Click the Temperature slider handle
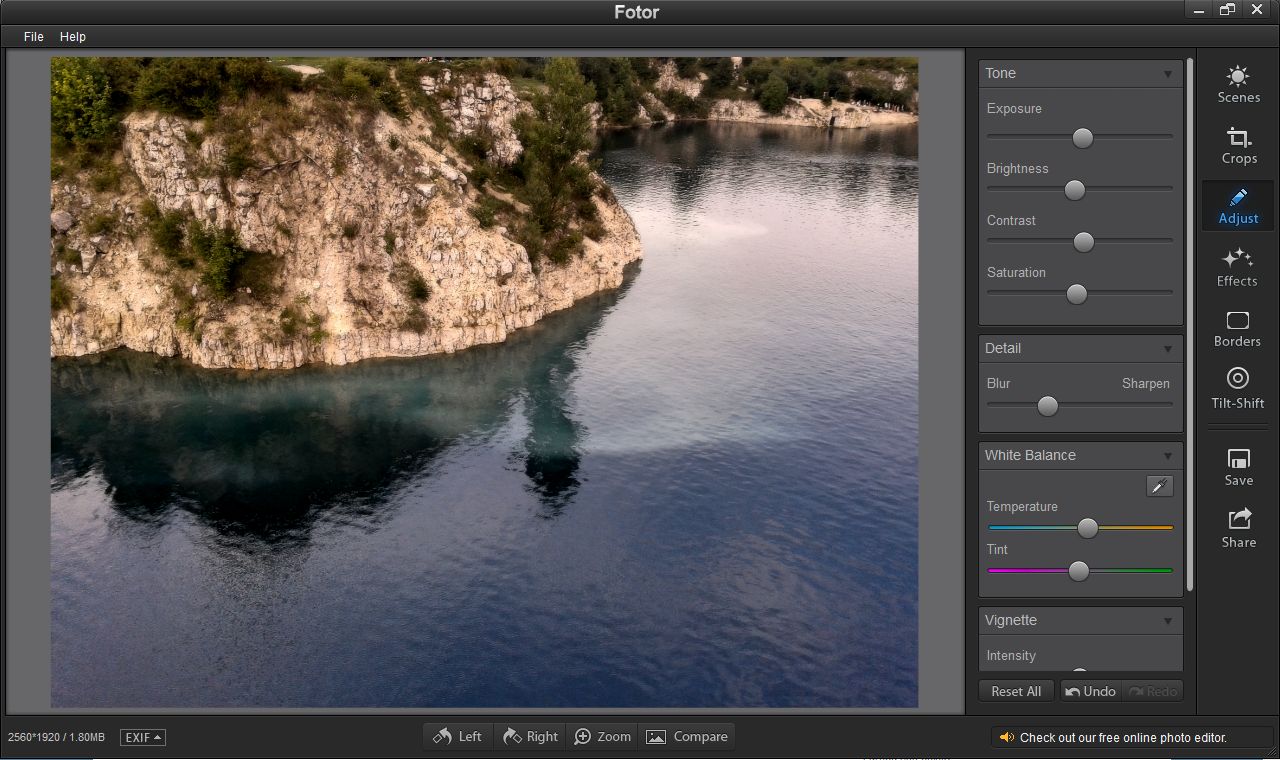The image size is (1280, 760). point(1088,528)
